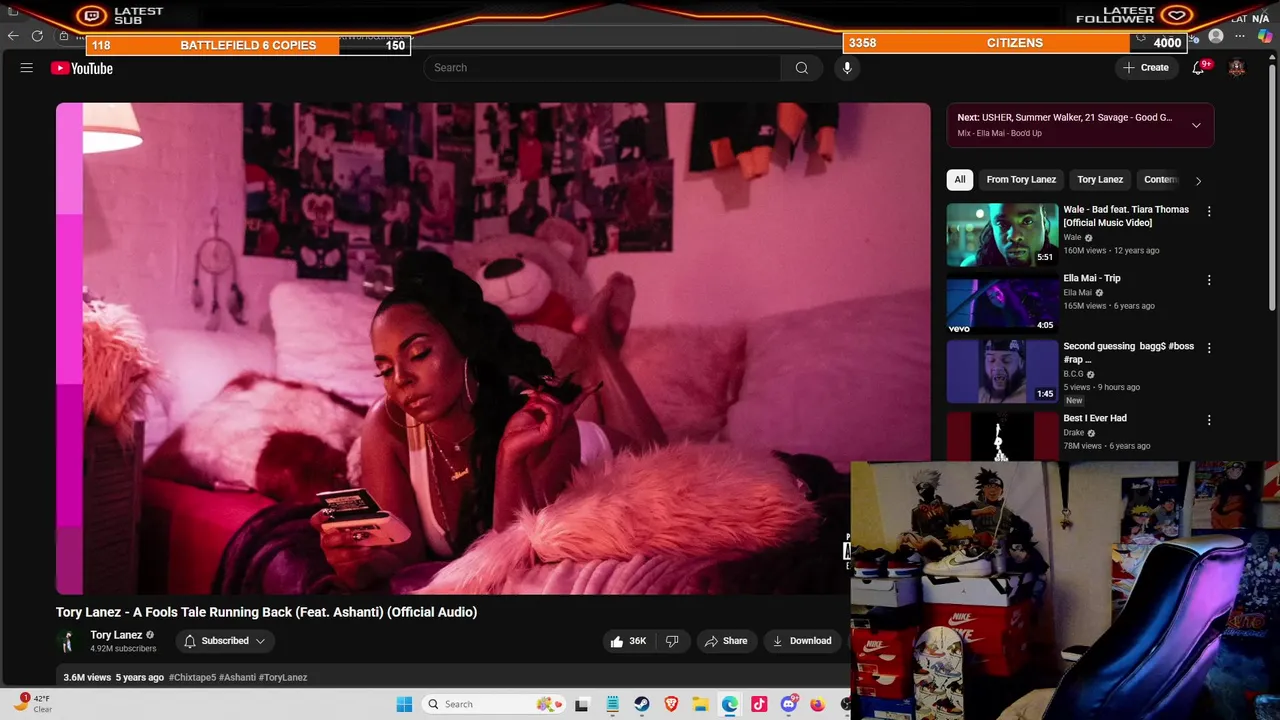This screenshot has height=720, width=1280.
Task: Open YouTube notifications bell
Action: tap(1198, 68)
